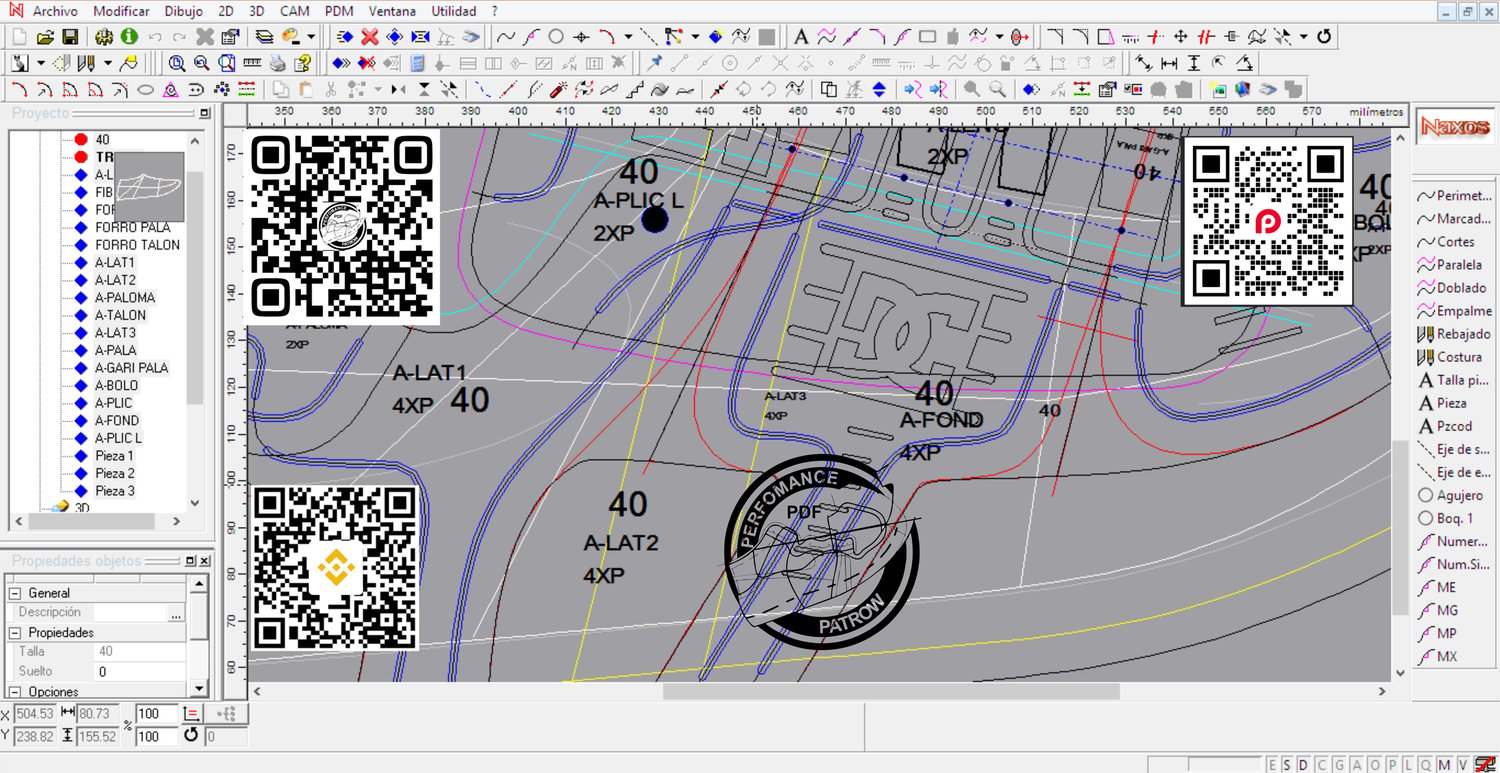
Task: Click the New document icon
Action: pyautogui.click(x=20, y=37)
